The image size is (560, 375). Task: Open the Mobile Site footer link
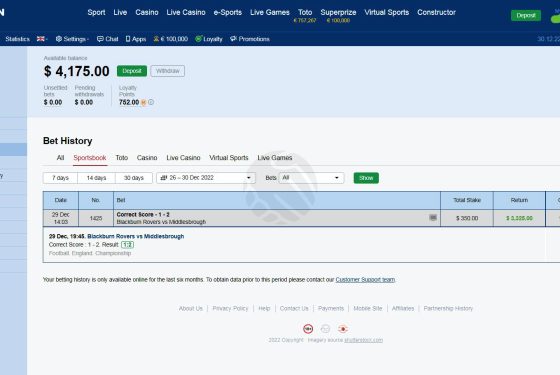pos(368,308)
